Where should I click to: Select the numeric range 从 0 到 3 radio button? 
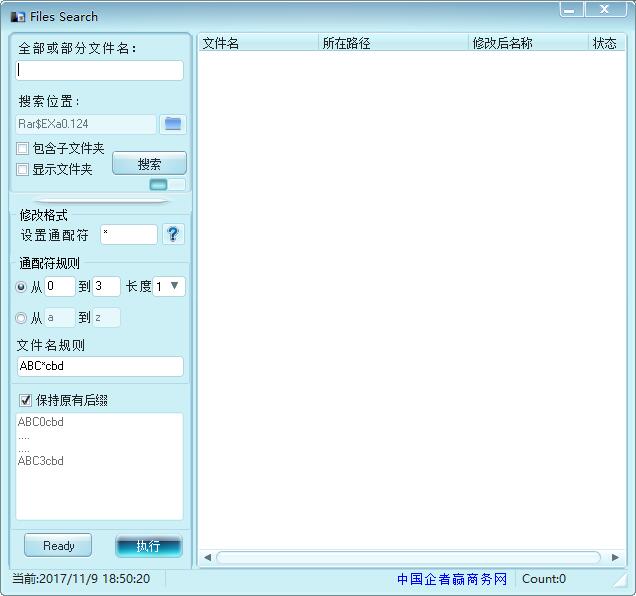(22, 287)
